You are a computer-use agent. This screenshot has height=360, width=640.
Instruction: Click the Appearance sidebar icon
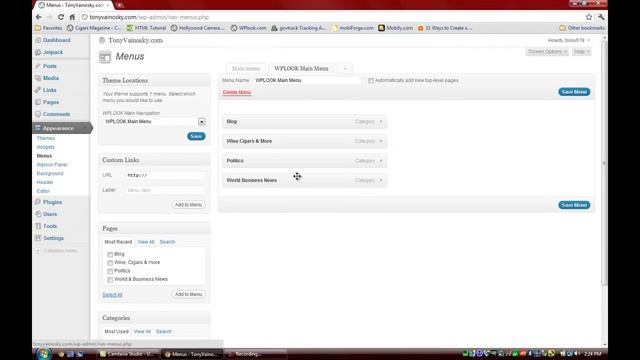tap(38, 128)
